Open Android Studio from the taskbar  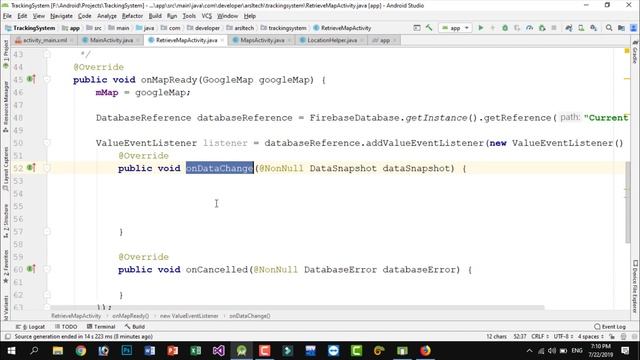[242, 351]
